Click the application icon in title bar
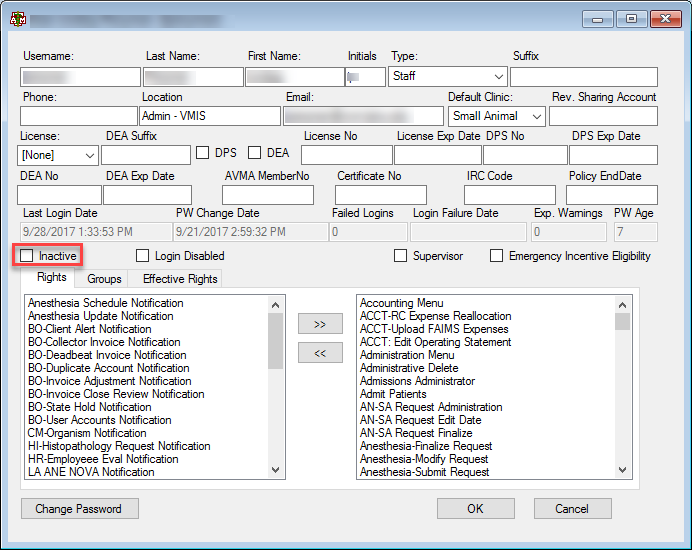Image resolution: width=692 pixels, height=550 pixels. 18,19
